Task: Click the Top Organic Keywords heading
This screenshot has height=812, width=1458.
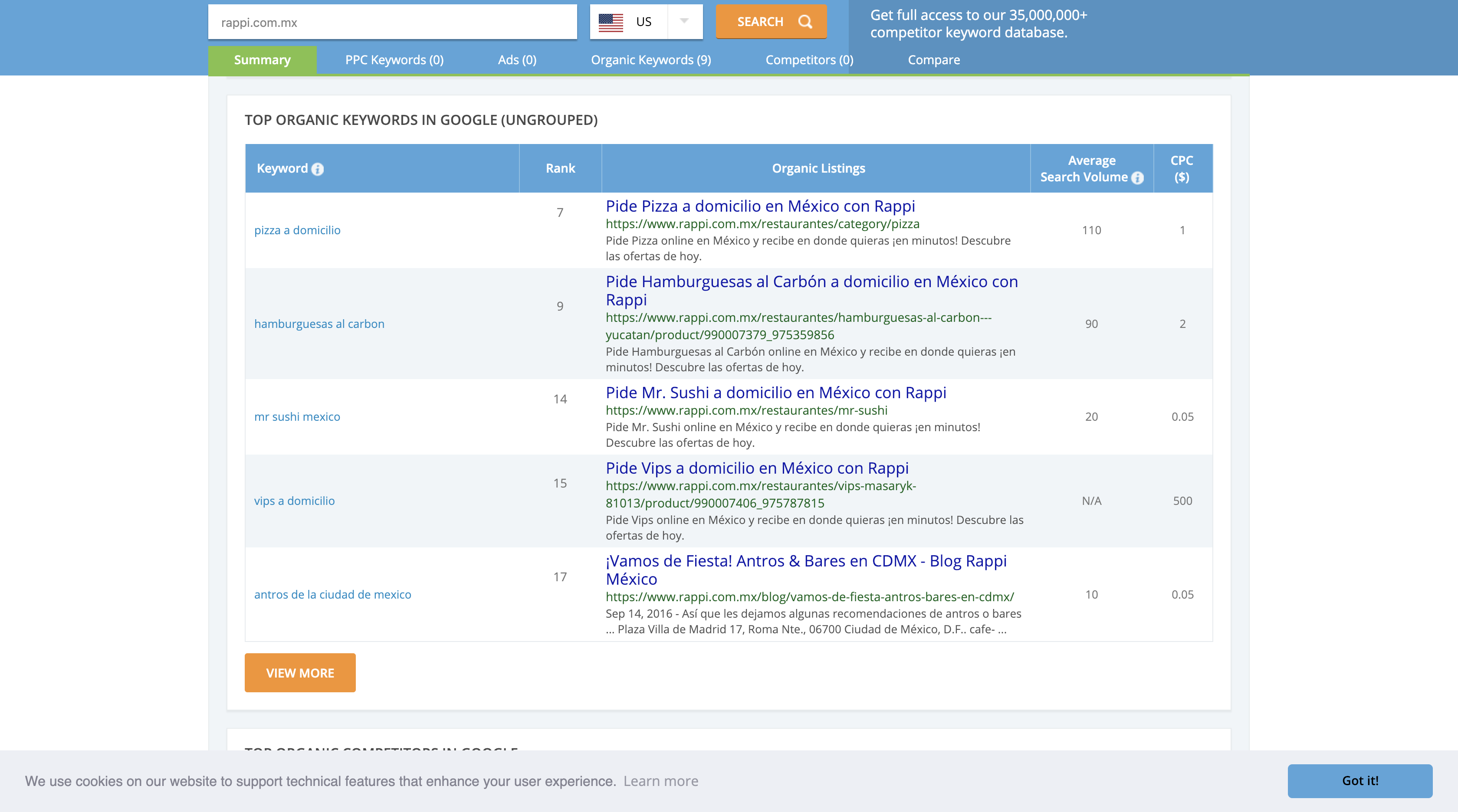Action: coord(421,120)
